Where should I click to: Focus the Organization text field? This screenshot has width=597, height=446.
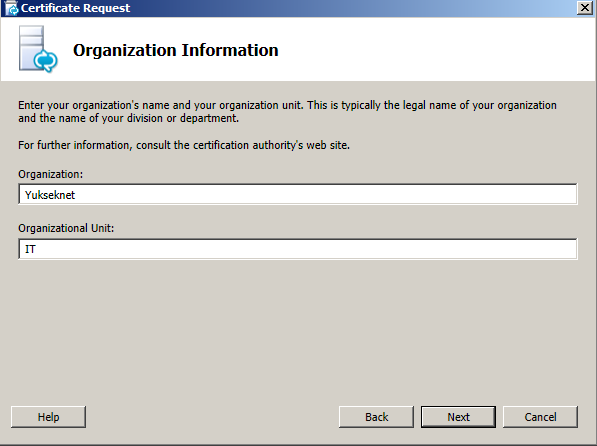pyautogui.click(x=298, y=194)
